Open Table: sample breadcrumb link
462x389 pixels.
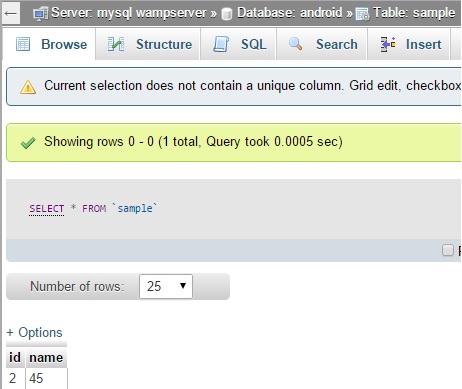click(x=414, y=13)
